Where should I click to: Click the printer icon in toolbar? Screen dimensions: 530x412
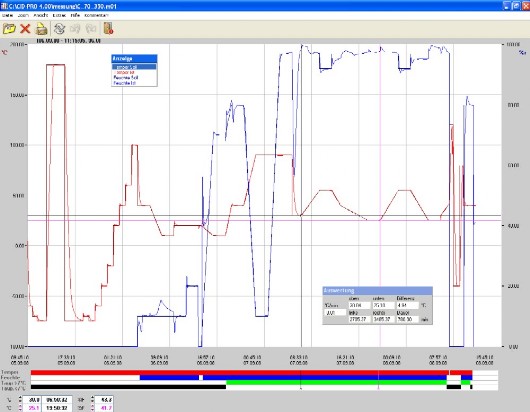[42, 29]
